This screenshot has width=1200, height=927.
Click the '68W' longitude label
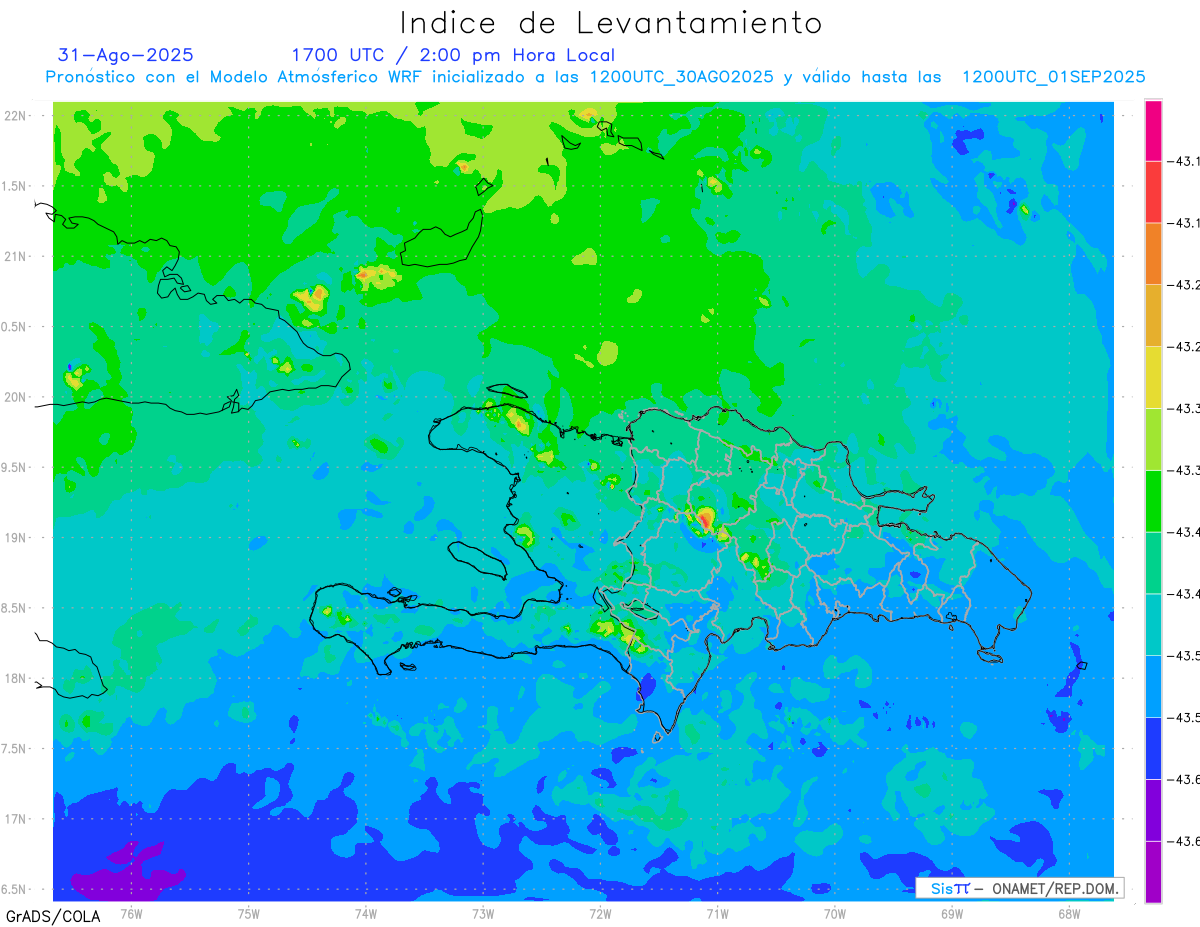[1068, 913]
